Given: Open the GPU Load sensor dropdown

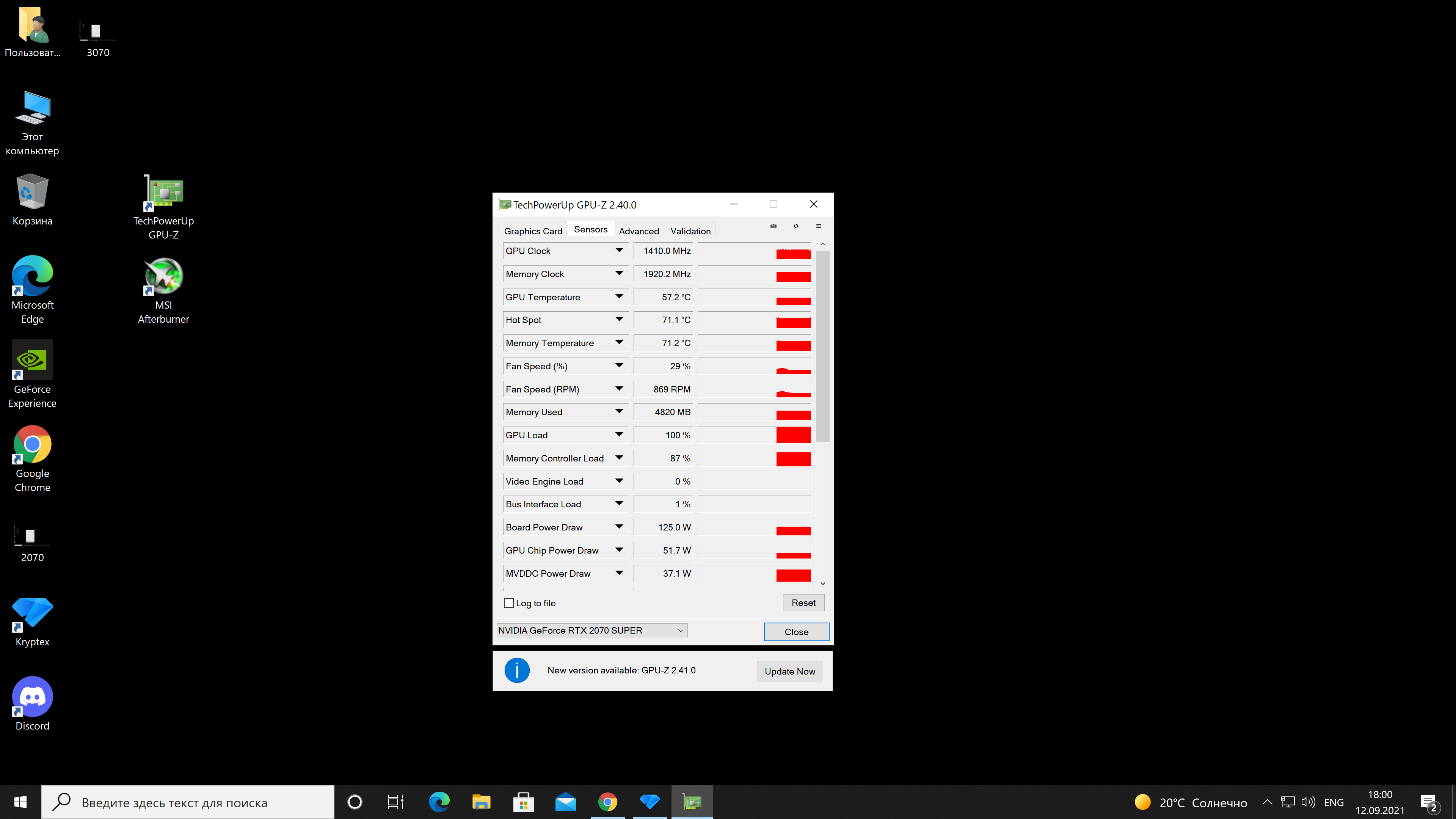Looking at the screenshot, I should (x=619, y=435).
